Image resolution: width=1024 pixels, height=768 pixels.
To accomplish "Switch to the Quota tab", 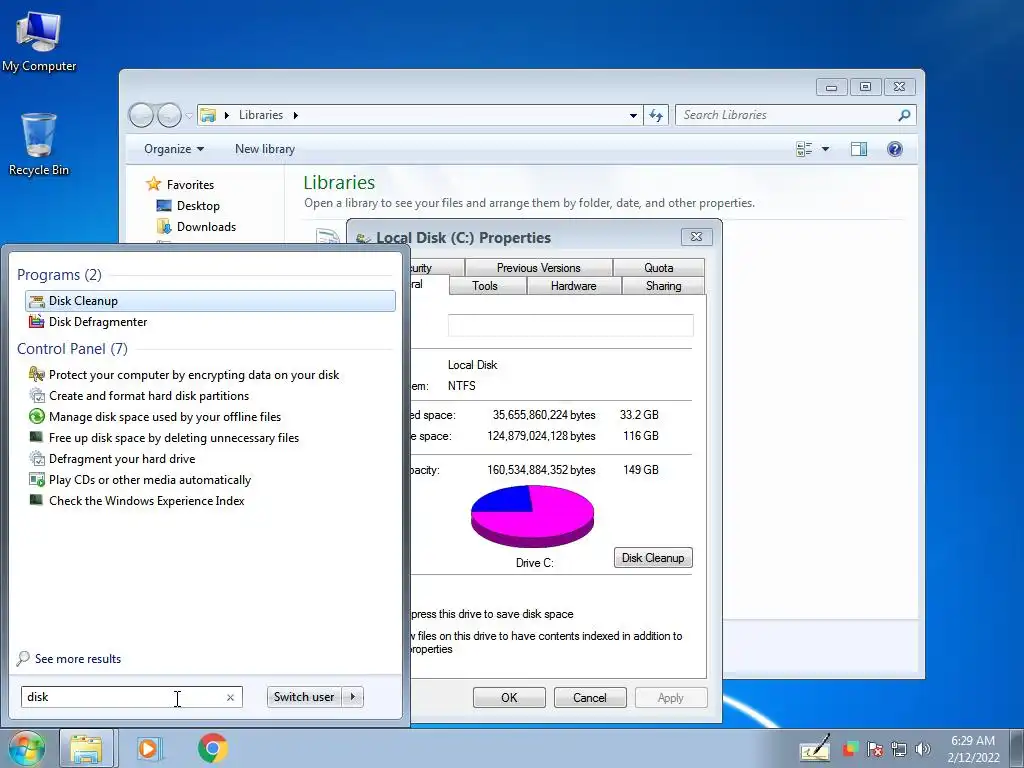I will click(x=658, y=268).
